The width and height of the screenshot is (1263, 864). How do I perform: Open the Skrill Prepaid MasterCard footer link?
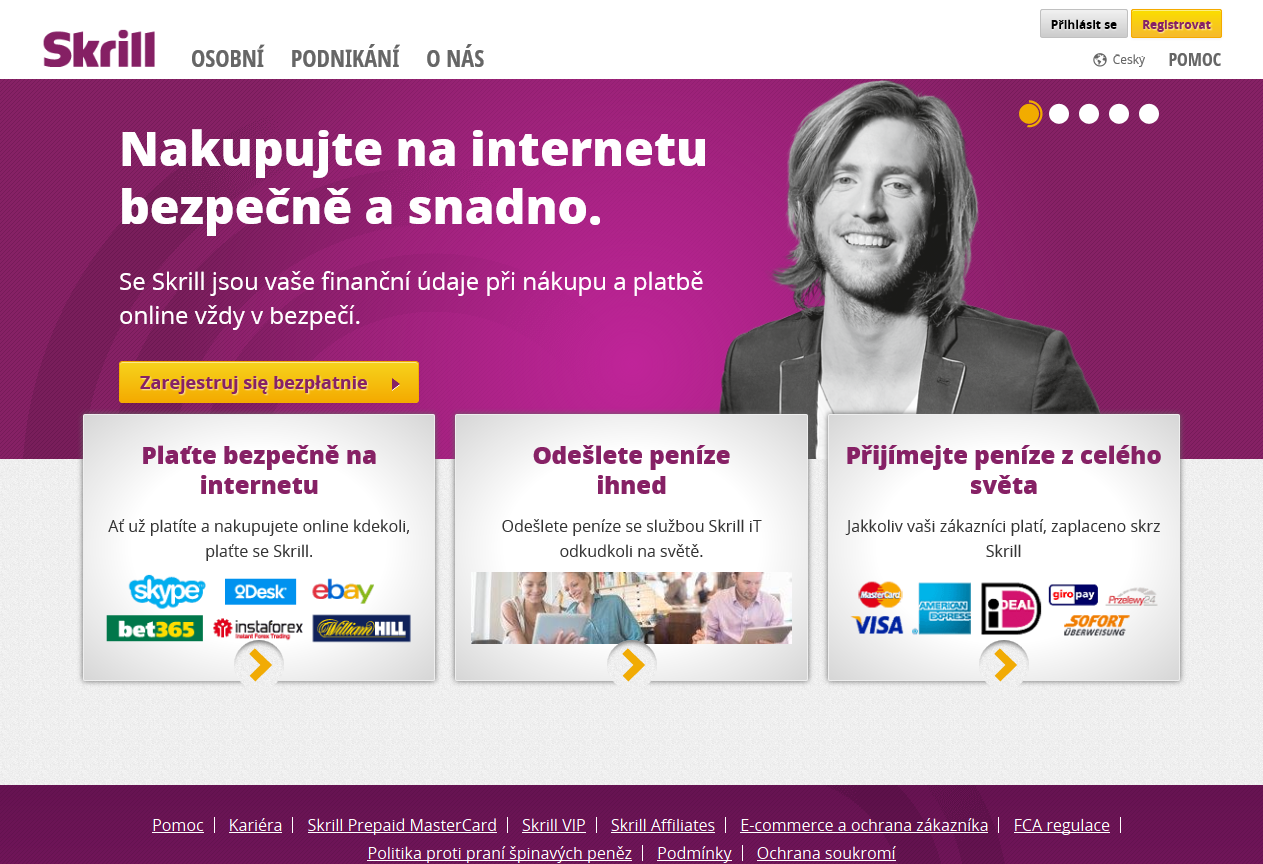click(x=402, y=825)
